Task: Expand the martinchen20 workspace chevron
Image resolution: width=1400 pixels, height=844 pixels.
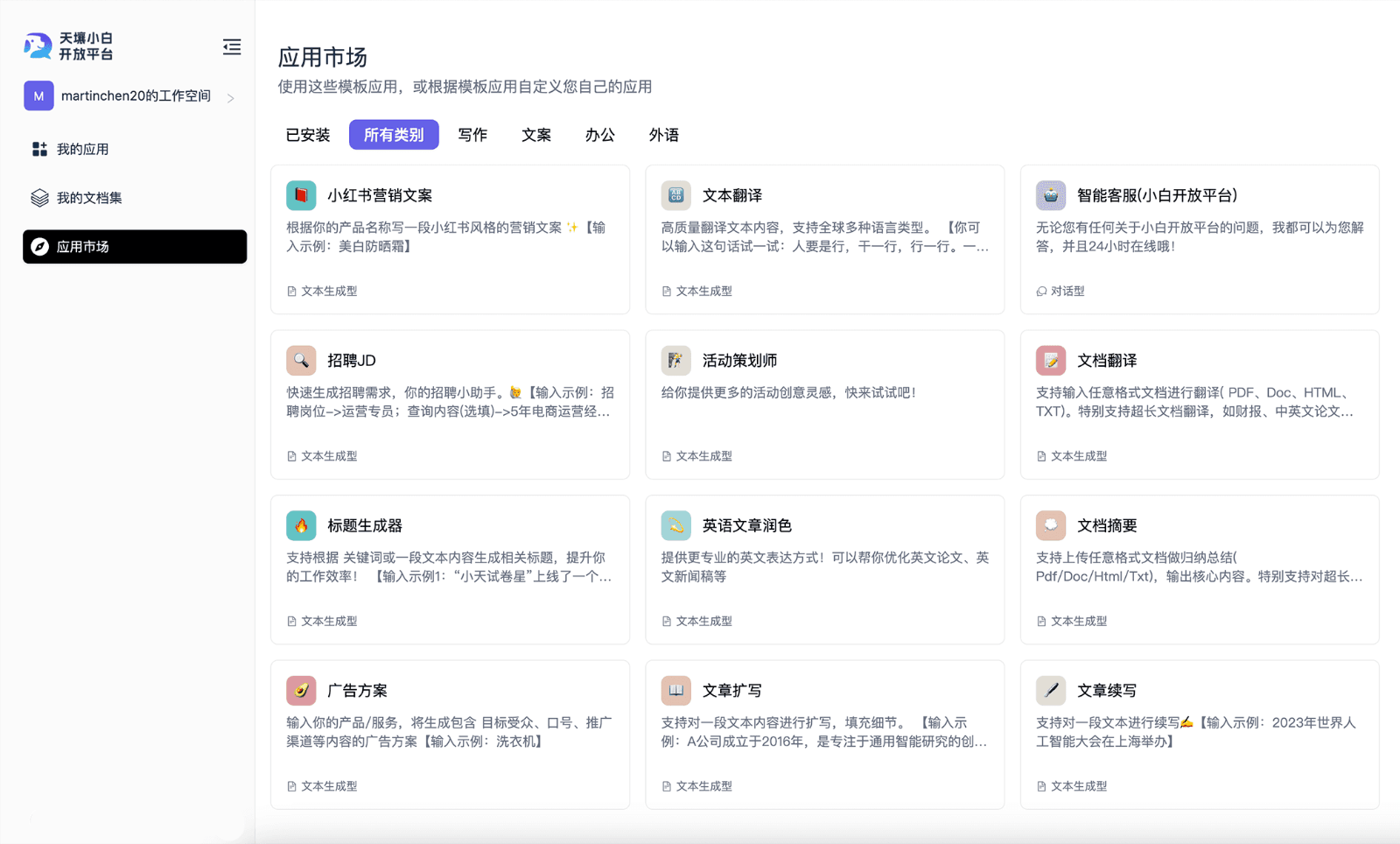Action: coord(232,98)
